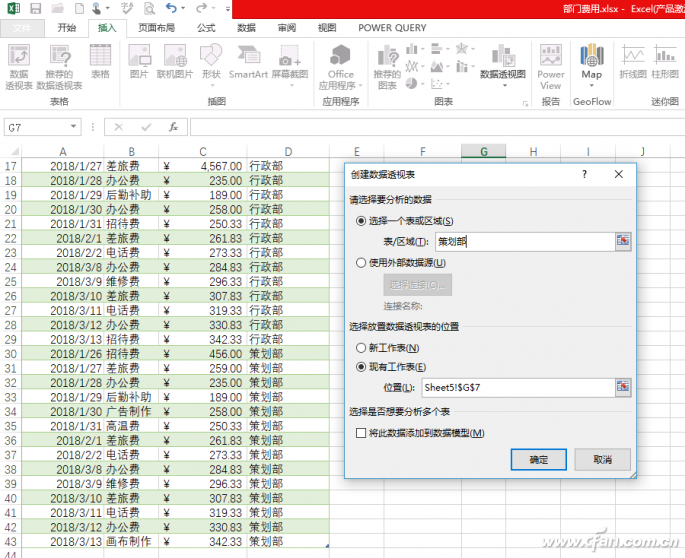Viewport: 685px width, 558px height.
Task: Expand the Office Apps dropdown arrow
Action: pyautogui.click(x=360, y=86)
